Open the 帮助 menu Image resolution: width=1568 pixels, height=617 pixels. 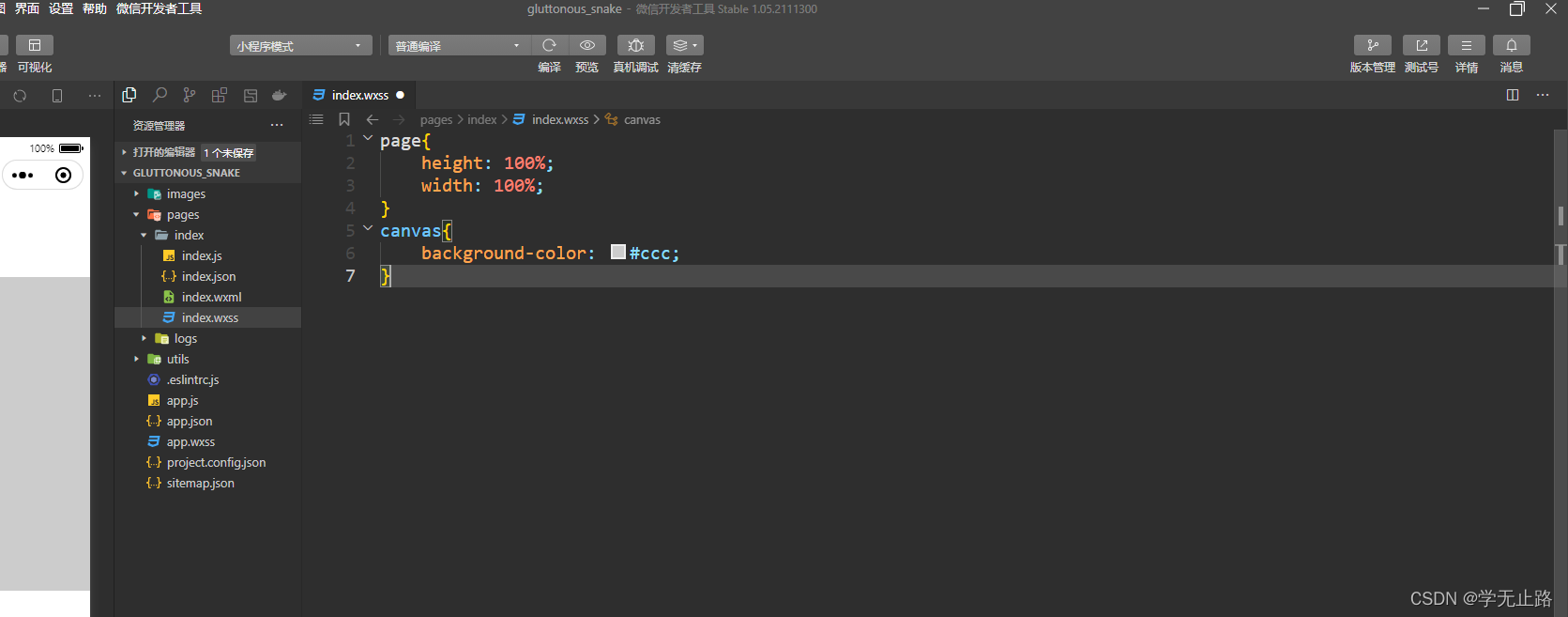tap(95, 8)
